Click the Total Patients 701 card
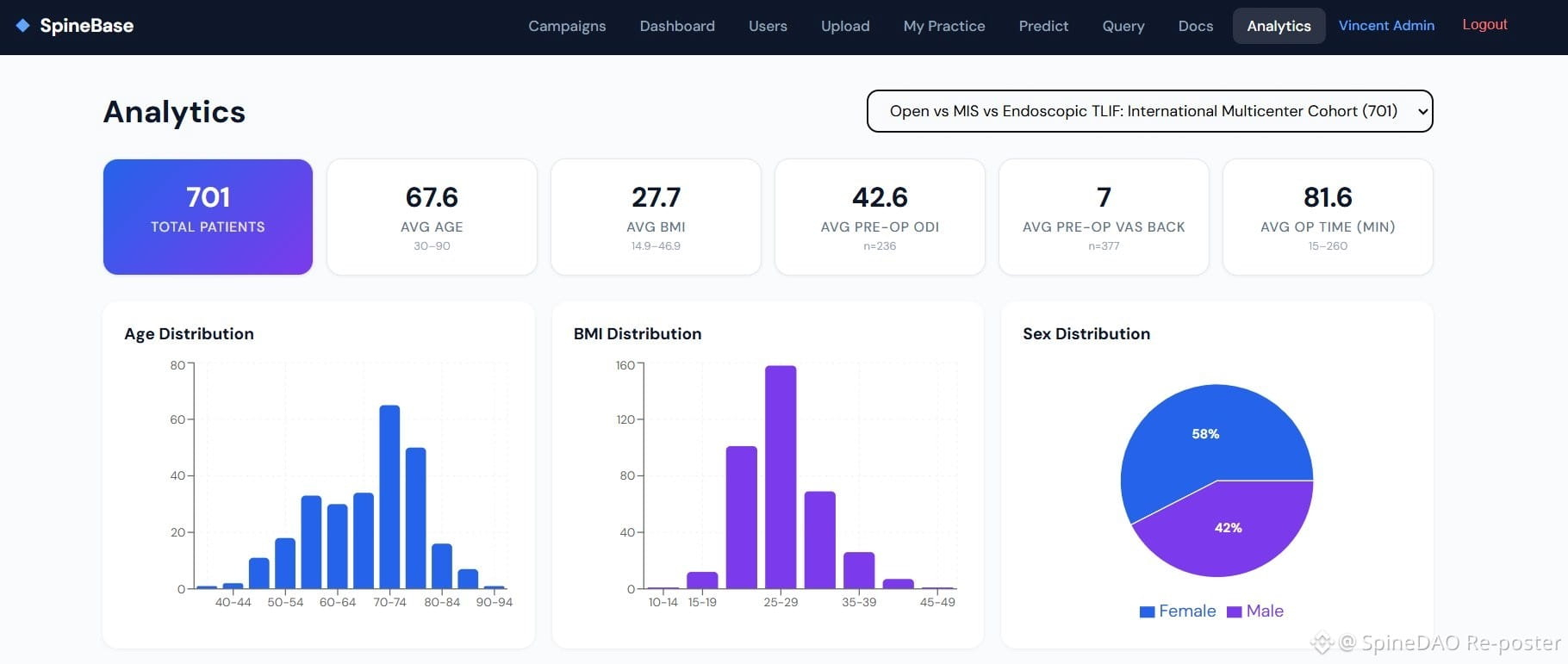This screenshot has width=1568, height=664. (x=208, y=217)
